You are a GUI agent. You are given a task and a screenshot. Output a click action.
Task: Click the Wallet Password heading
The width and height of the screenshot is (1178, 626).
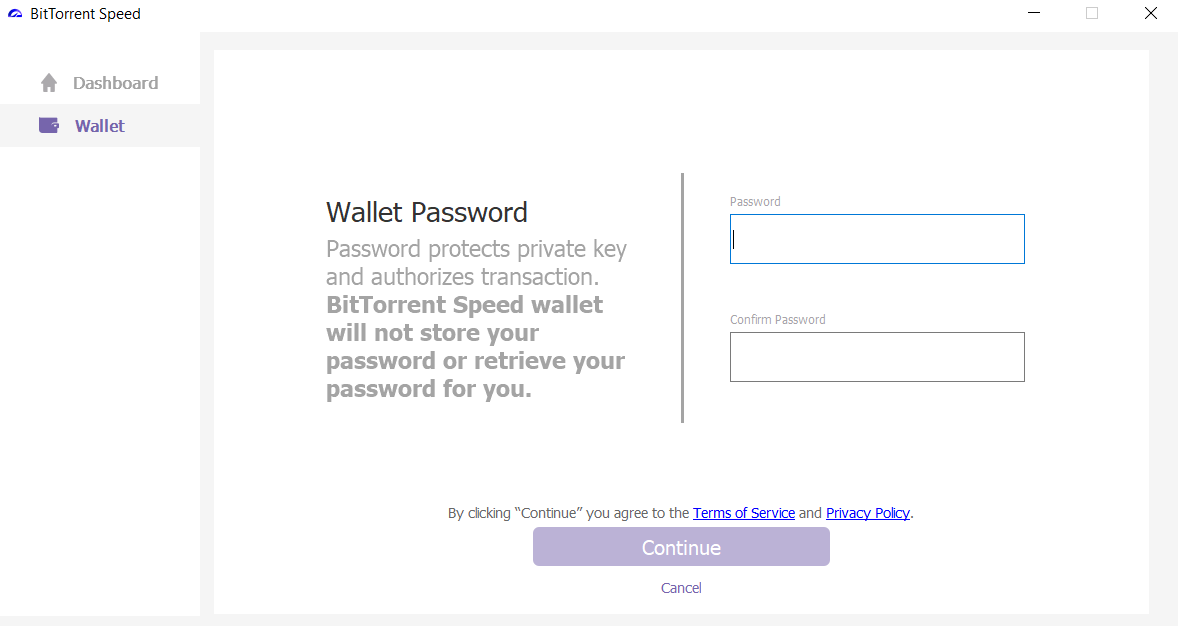pos(427,213)
